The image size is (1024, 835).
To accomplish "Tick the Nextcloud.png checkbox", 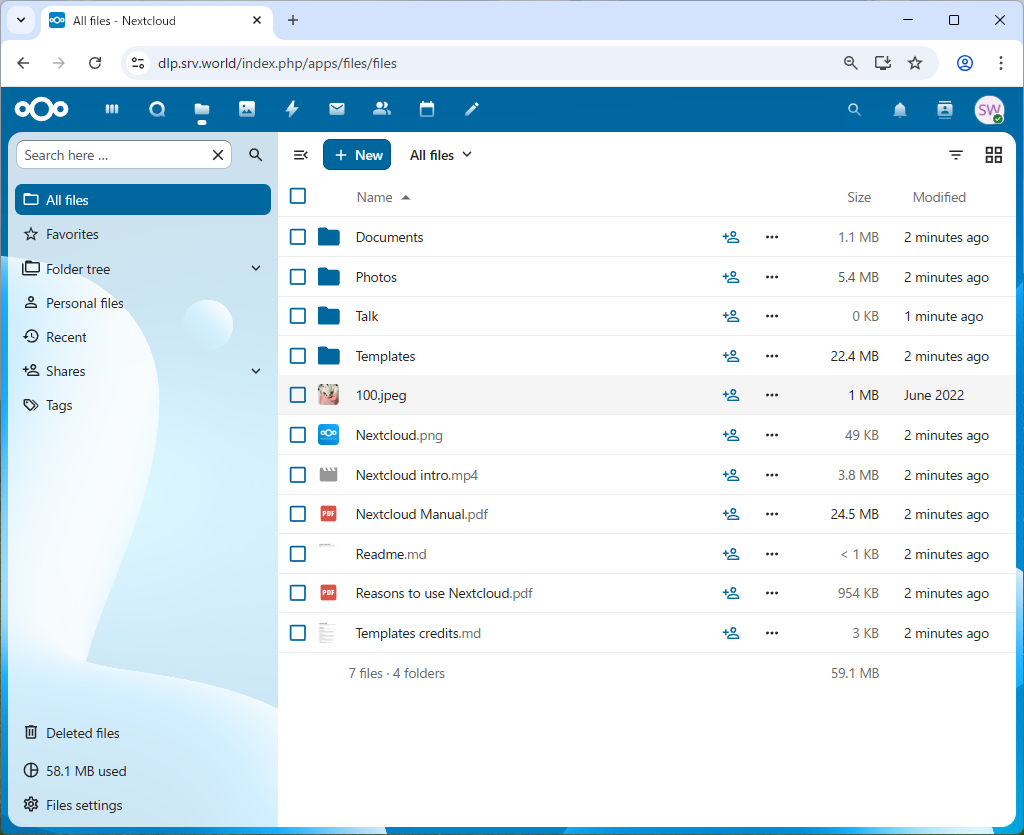I will [x=298, y=435].
